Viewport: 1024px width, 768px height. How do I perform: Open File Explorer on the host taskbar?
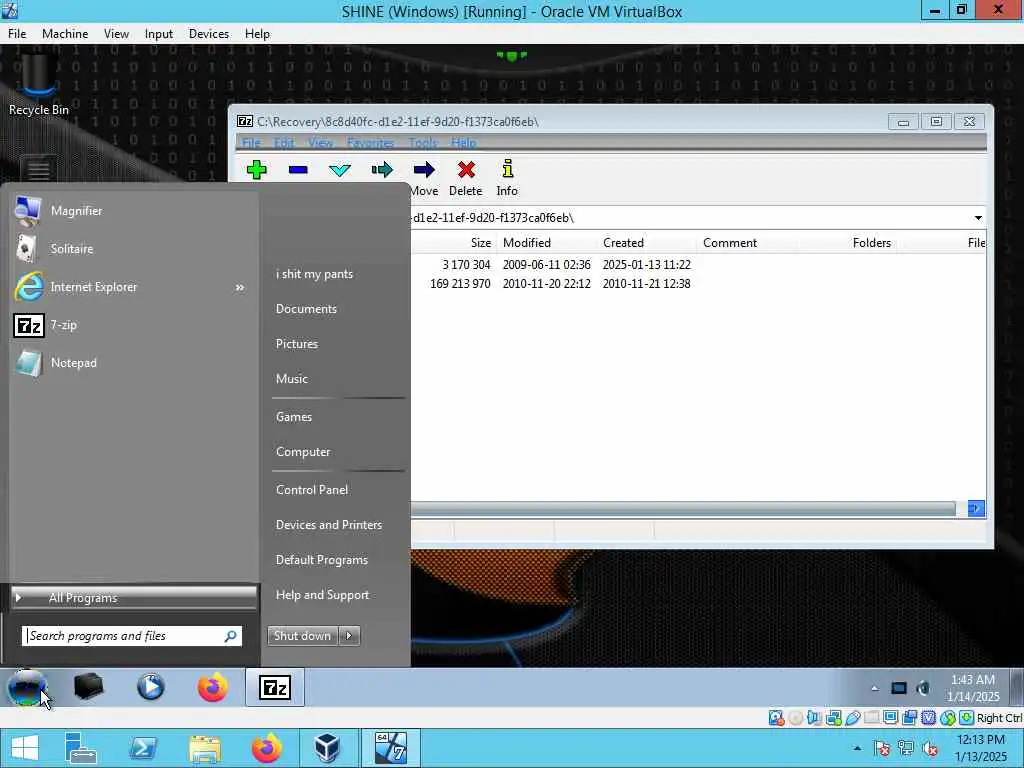tap(204, 748)
